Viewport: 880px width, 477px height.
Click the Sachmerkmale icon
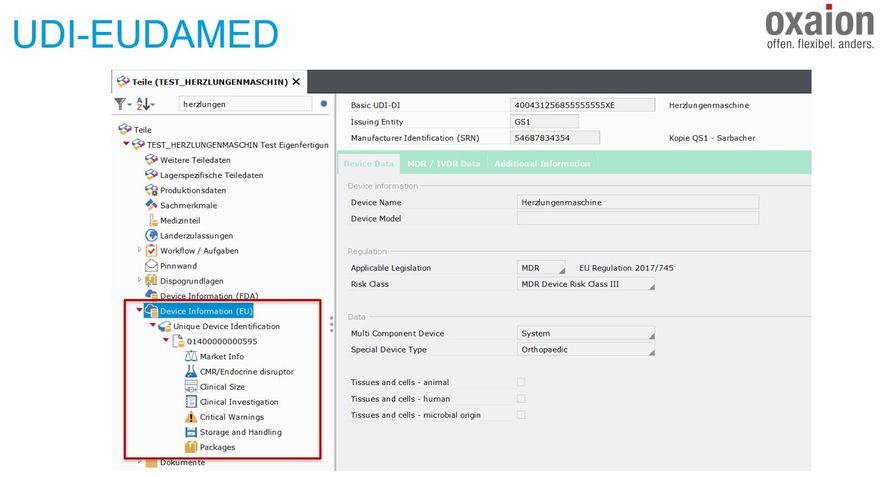click(x=151, y=205)
